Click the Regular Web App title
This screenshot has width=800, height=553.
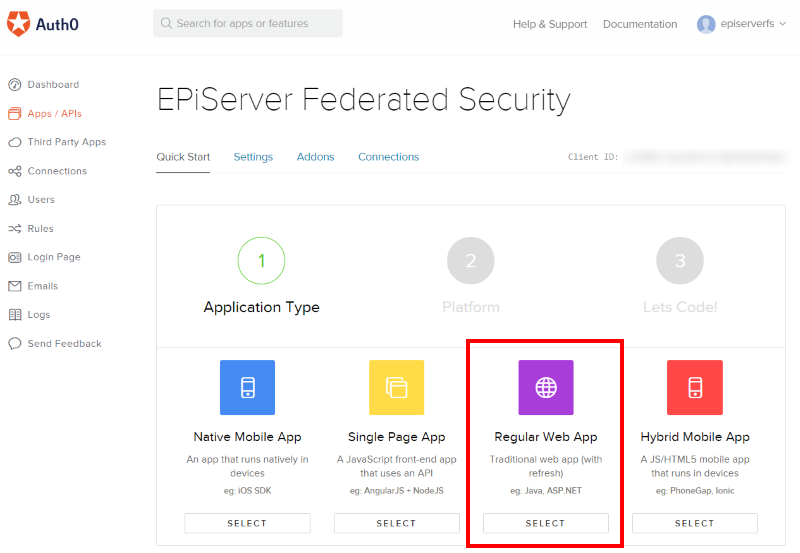click(x=546, y=437)
